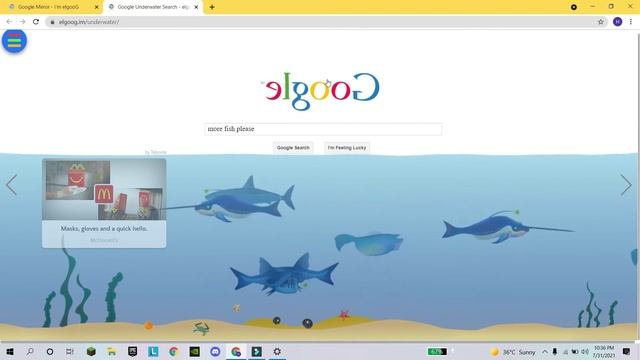640x360 pixels.
Task: Click the crab on the seabed
Action: (201, 328)
